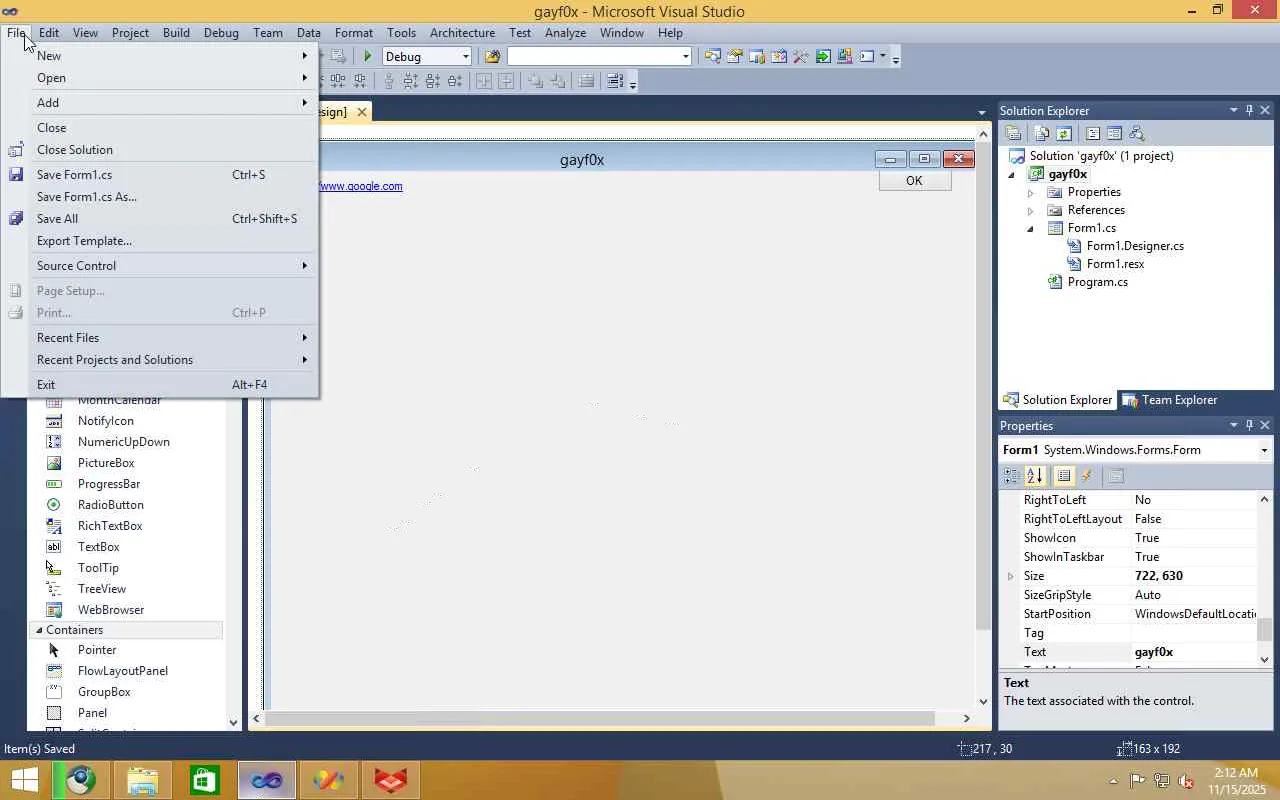This screenshot has width=1280, height=800.
Task: Collapse the gayf0x project node
Action: 1012,174
